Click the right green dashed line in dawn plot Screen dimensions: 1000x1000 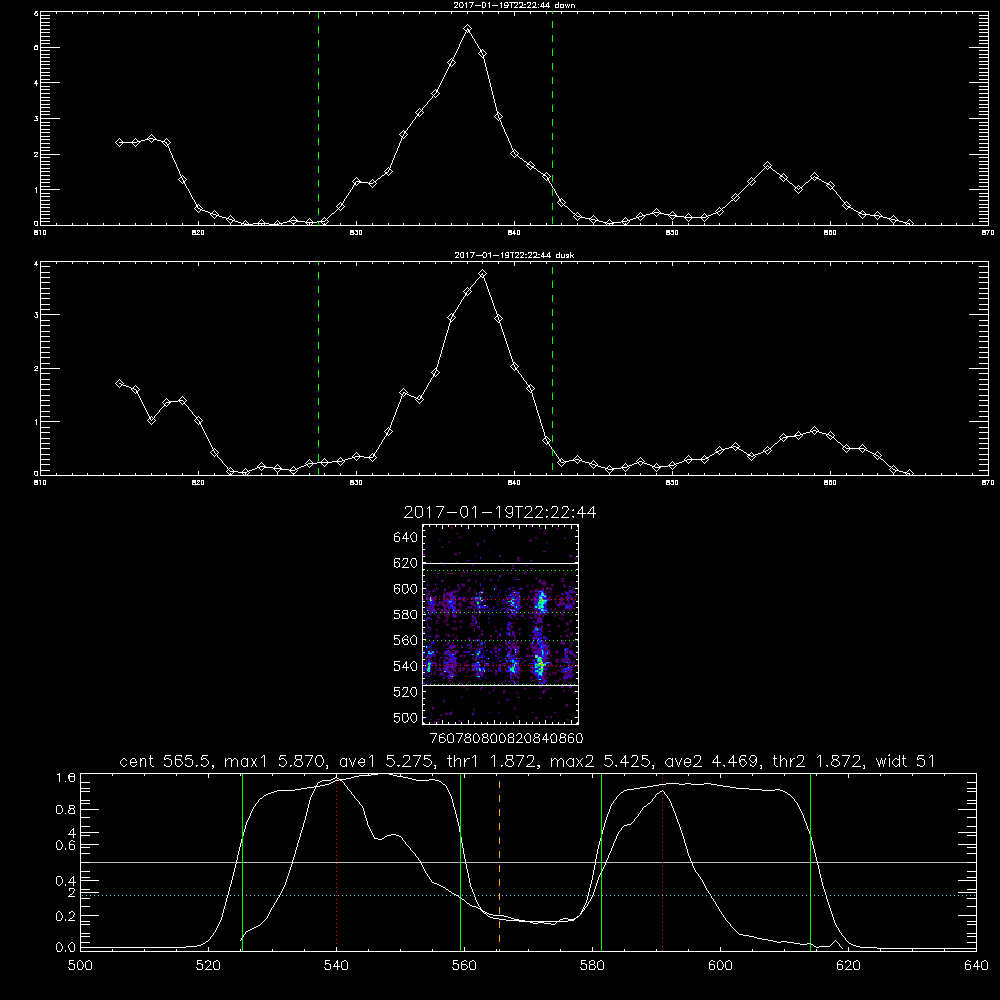pyautogui.click(x=552, y=118)
